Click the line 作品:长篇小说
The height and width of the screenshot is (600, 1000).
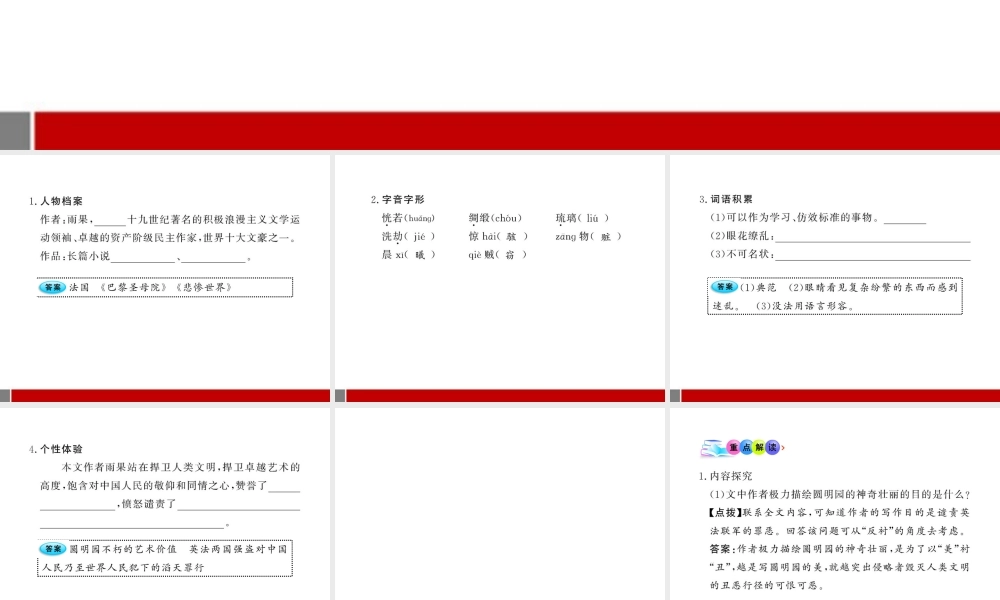(x=145, y=256)
